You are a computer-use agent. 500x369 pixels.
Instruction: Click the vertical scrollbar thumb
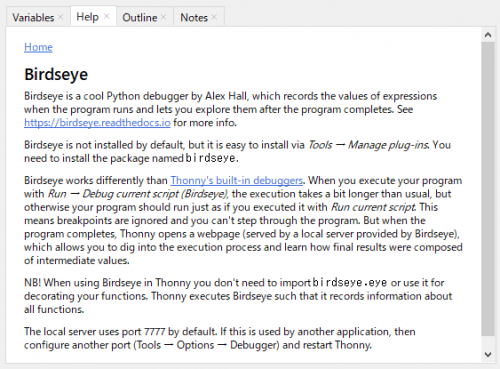coord(488,189)
